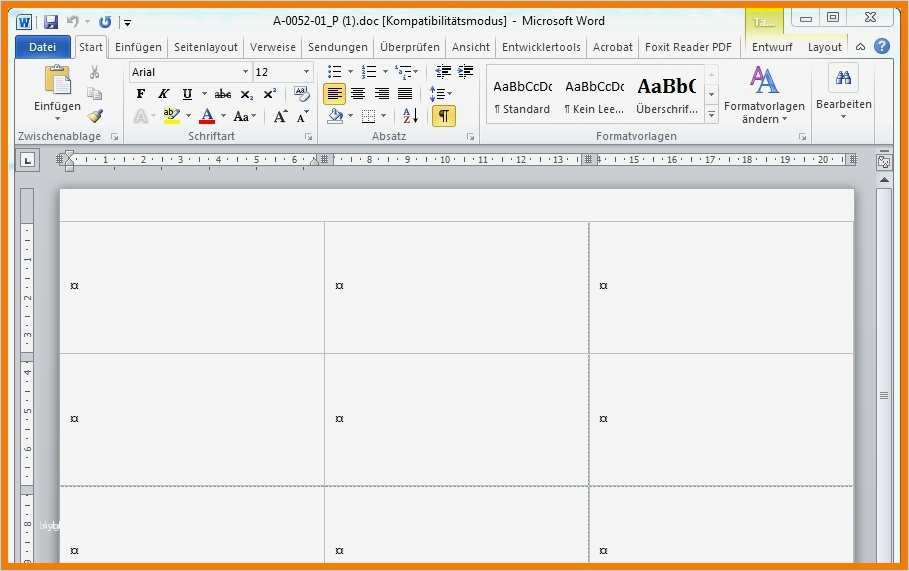The width and height of the screenshot is (909, 571).
Task: Toggle strikethrough (abc)
Action: [x=223, y=94]
